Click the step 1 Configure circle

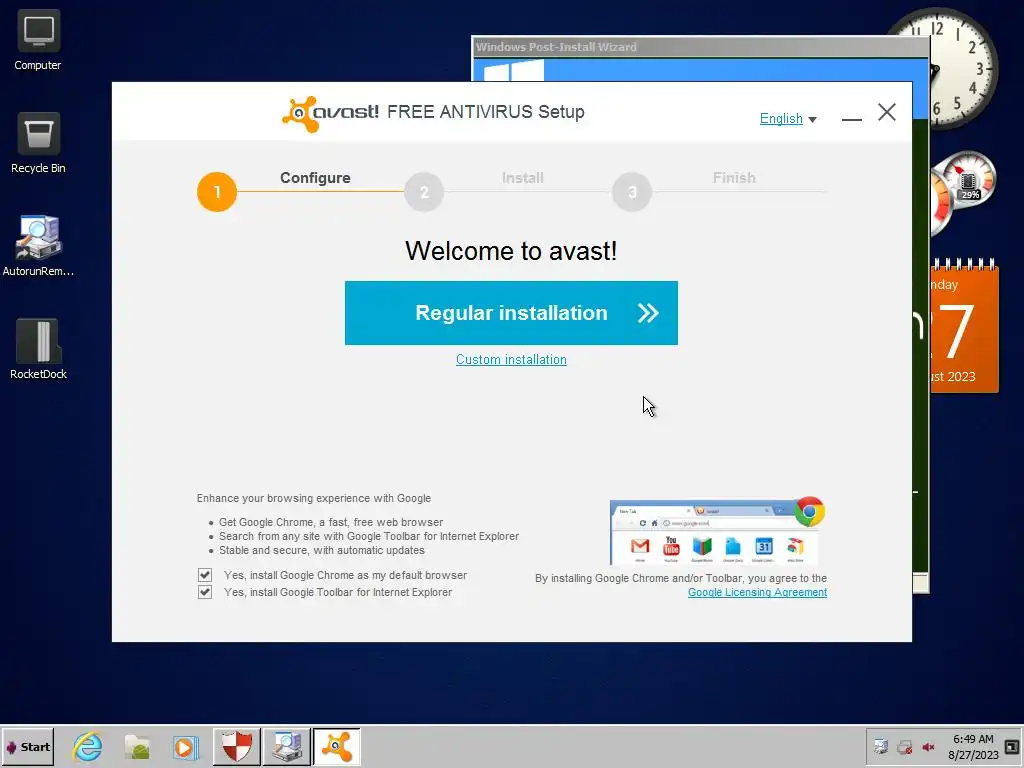click(x=217, y=192)
